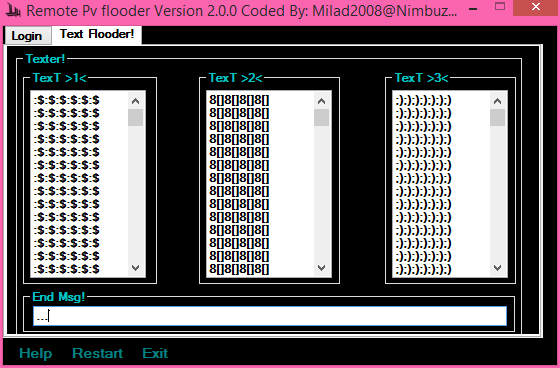This screenshot has width=560, height=368.
Task: Click scroll down arrow in TexT >1< box
Action: [x=135, y=268]
